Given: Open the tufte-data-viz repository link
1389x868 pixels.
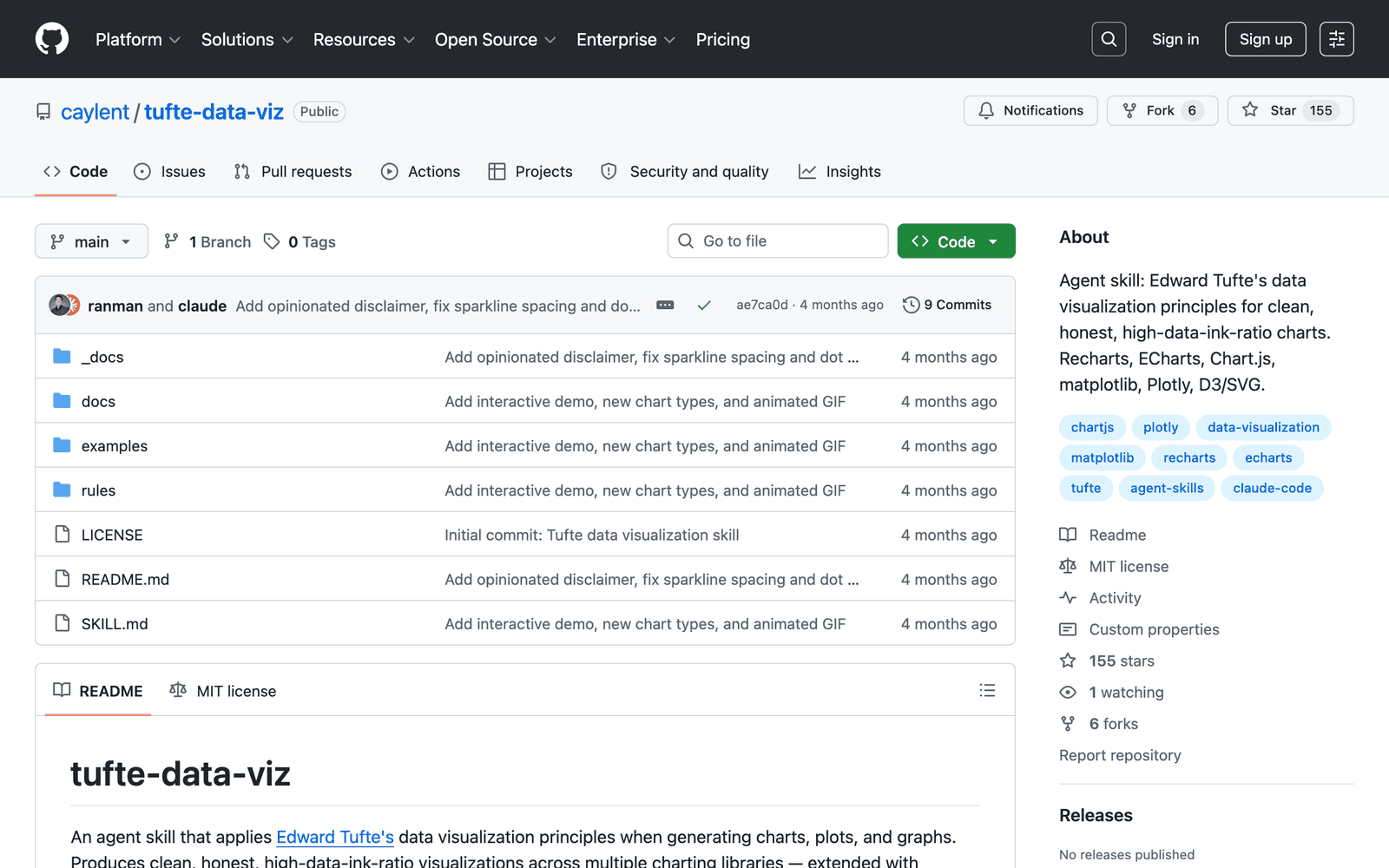Looking at the screenshot, I should 214,112.
